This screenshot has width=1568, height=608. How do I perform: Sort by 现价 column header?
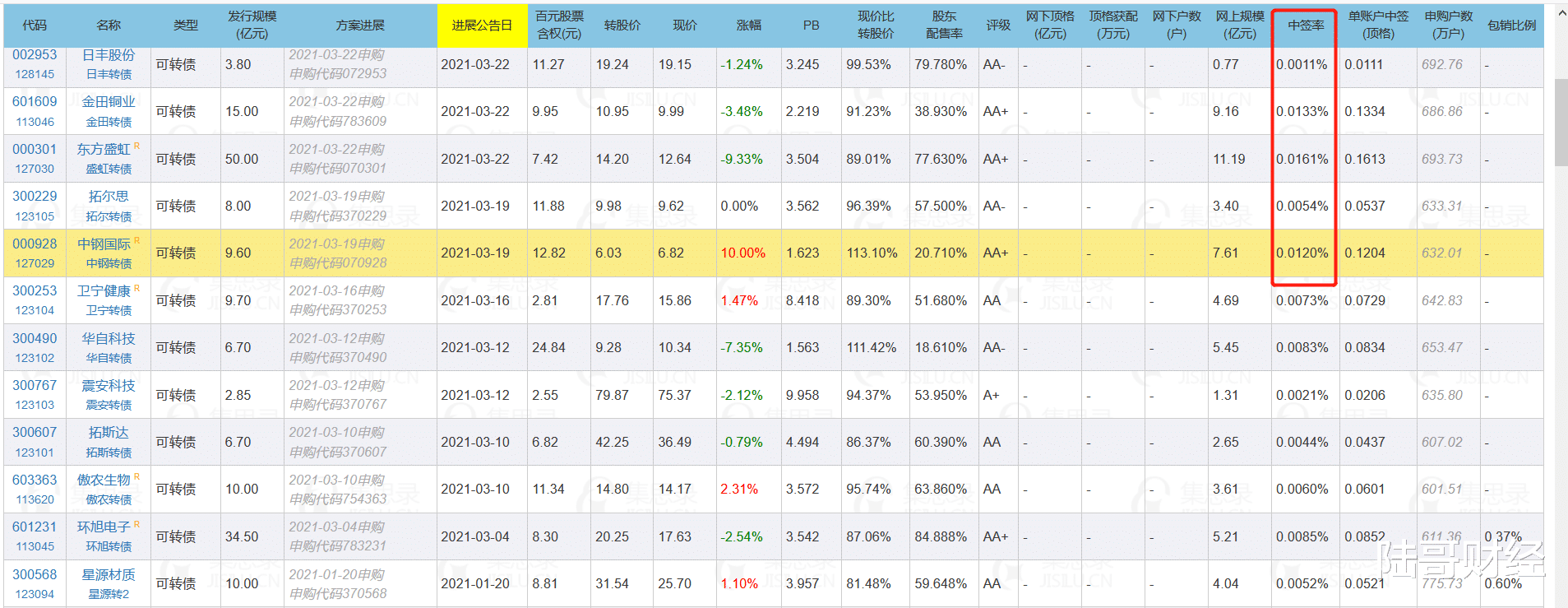685,26
